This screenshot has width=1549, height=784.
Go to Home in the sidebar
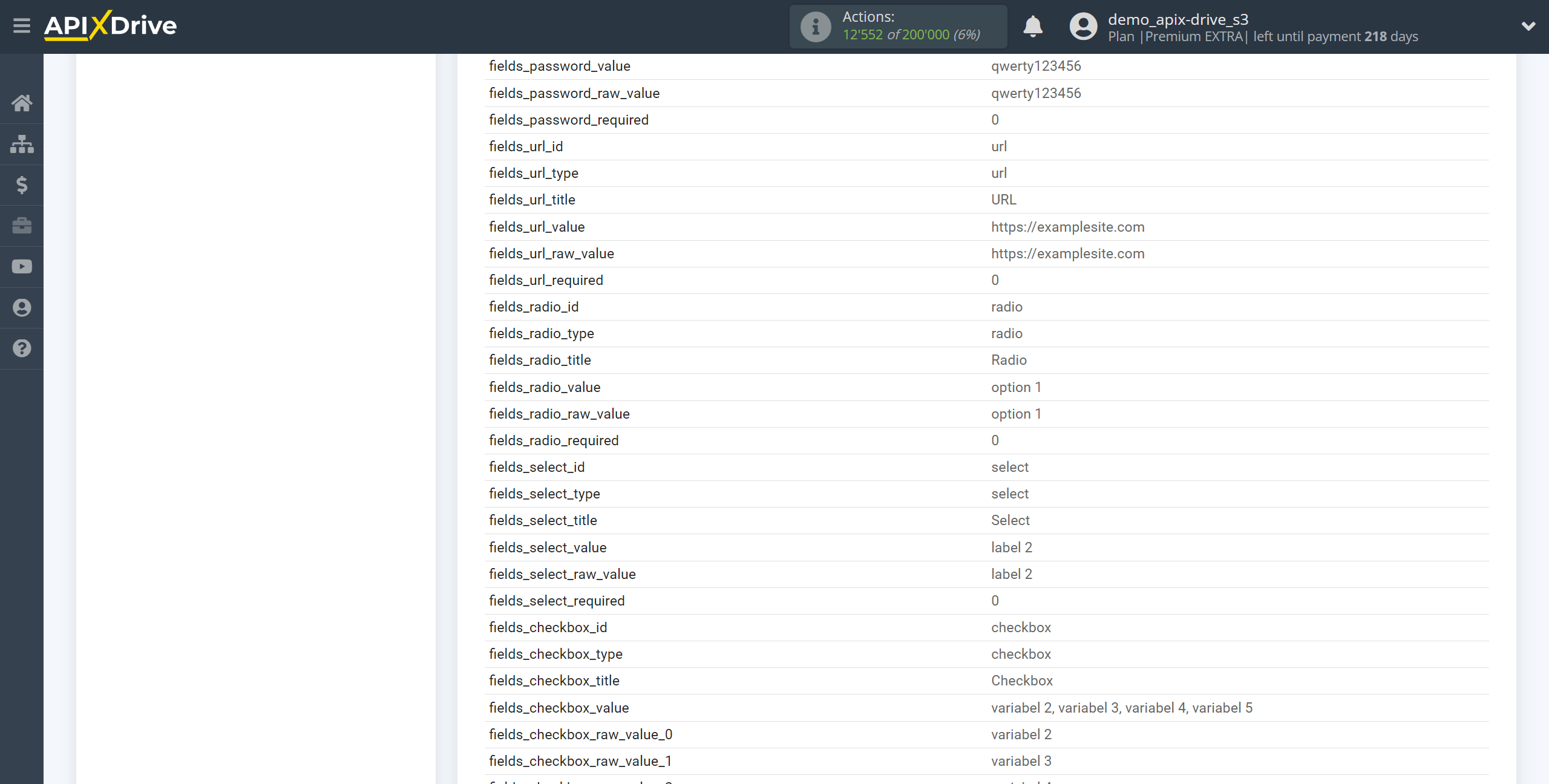click(22, 103)
